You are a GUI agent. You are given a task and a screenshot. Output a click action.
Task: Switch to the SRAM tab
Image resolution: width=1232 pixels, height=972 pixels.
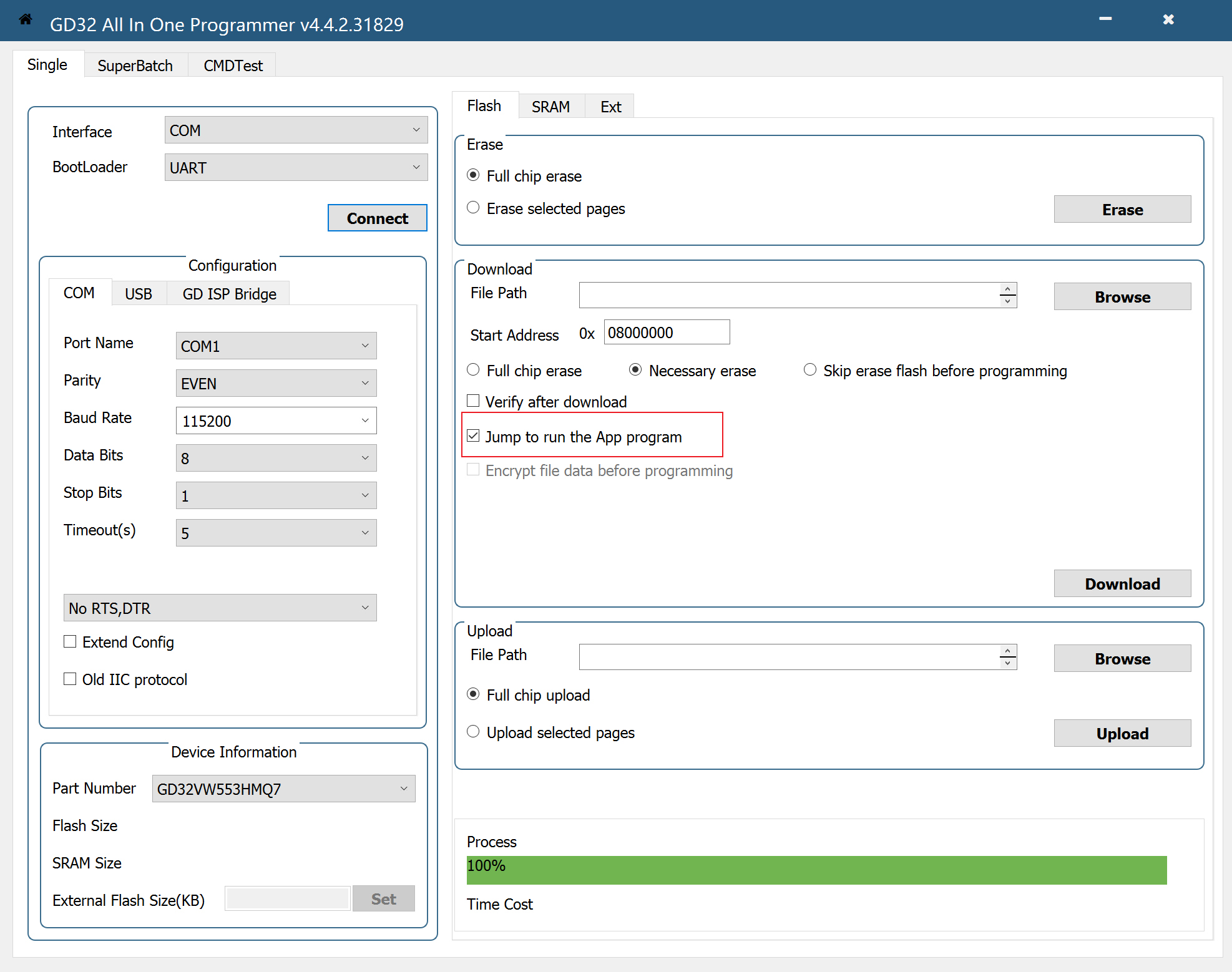(x=550, y=107)
